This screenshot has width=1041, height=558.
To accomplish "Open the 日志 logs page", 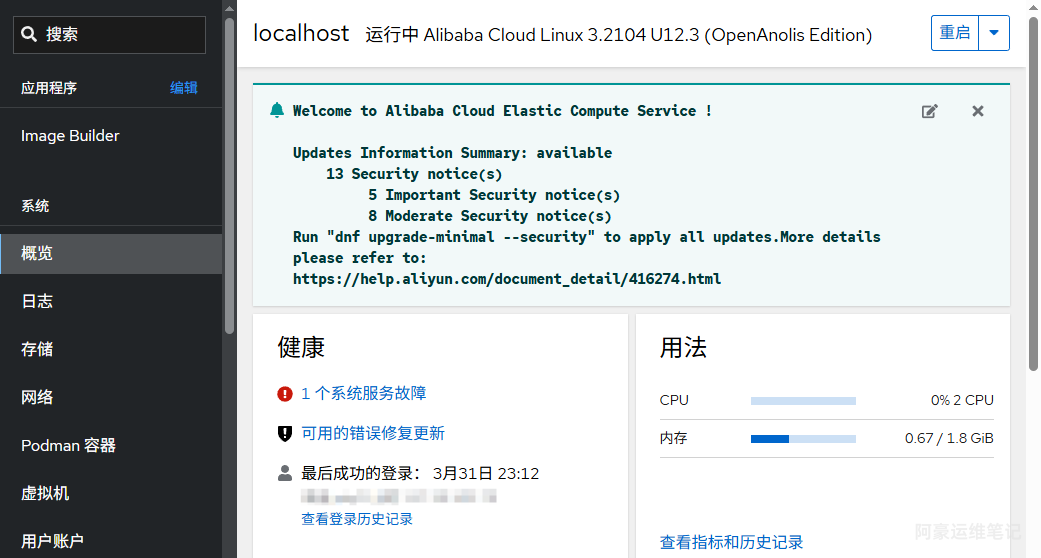I will pyautogui.click(x=37, y=301).
